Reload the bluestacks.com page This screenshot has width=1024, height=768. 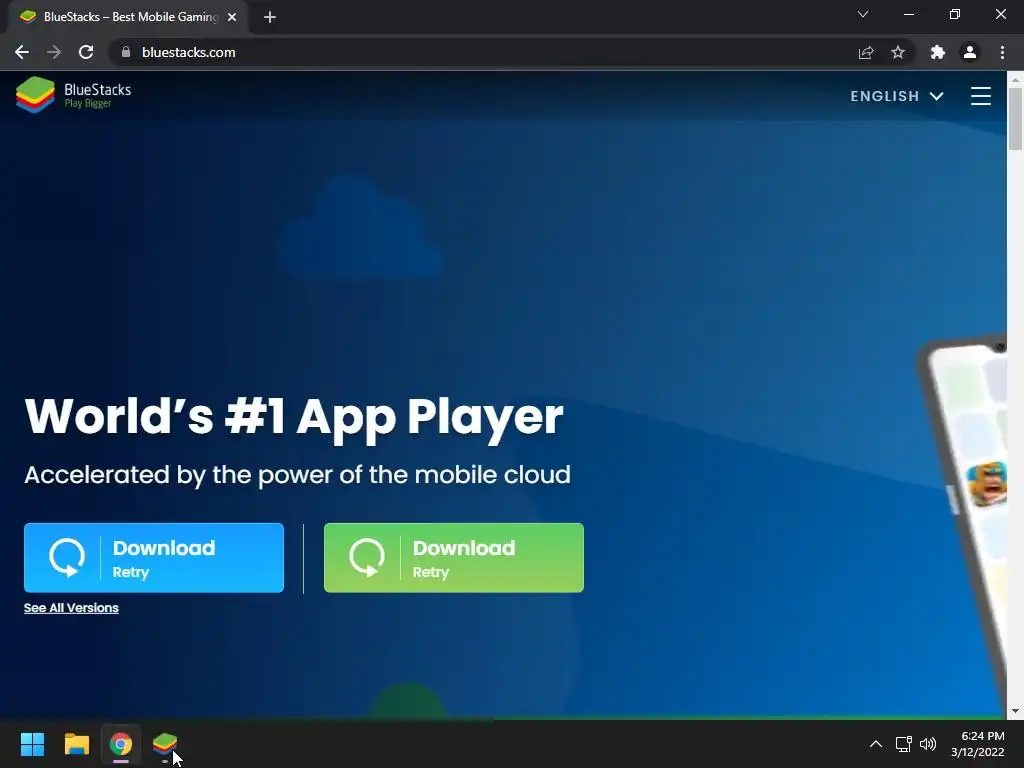coord(86,52)
